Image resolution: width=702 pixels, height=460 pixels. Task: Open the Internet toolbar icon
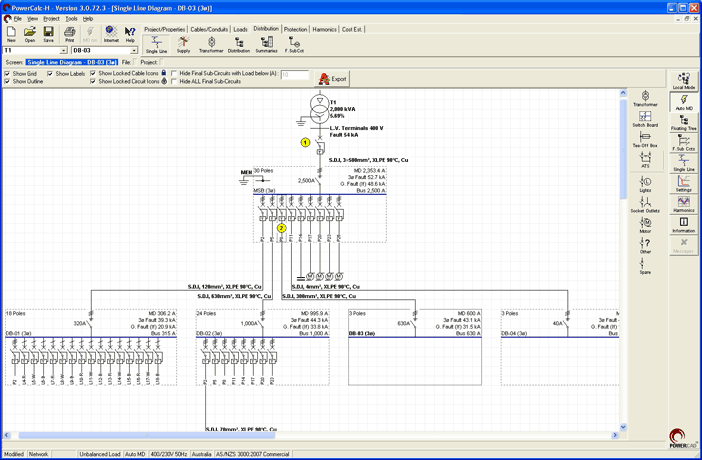[x=111, y=34]
